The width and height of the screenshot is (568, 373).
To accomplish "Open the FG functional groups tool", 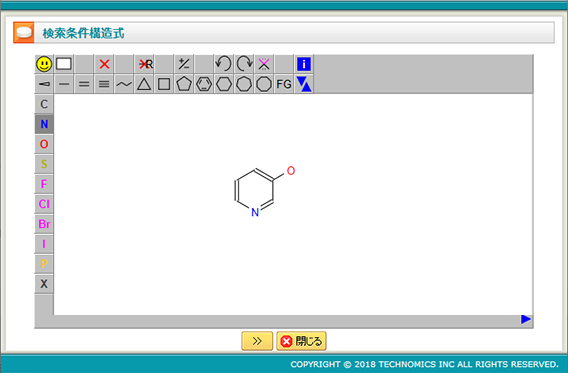I will click(284, 84).
